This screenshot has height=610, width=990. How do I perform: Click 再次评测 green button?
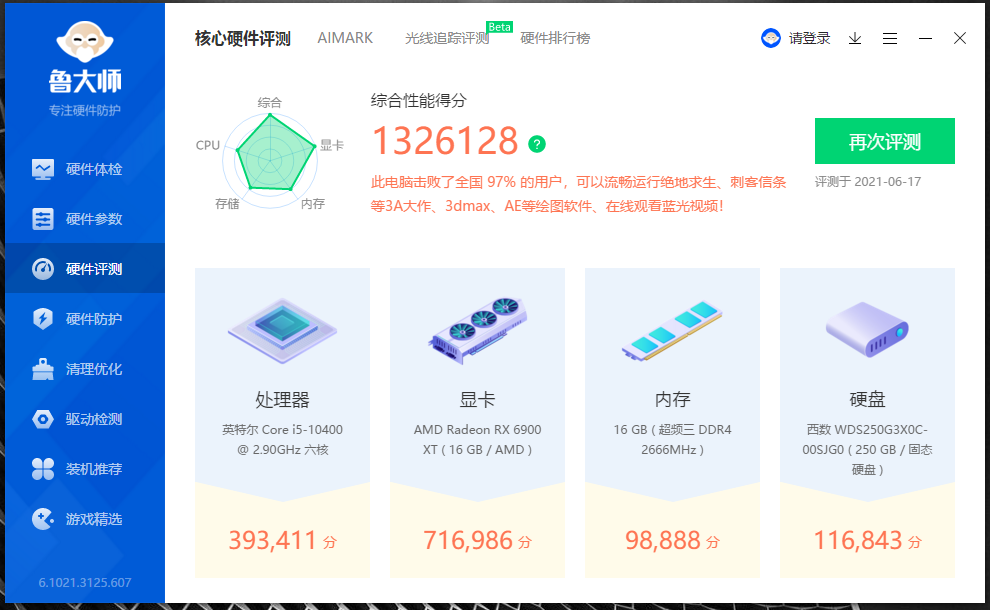click(x=885, y=141)
